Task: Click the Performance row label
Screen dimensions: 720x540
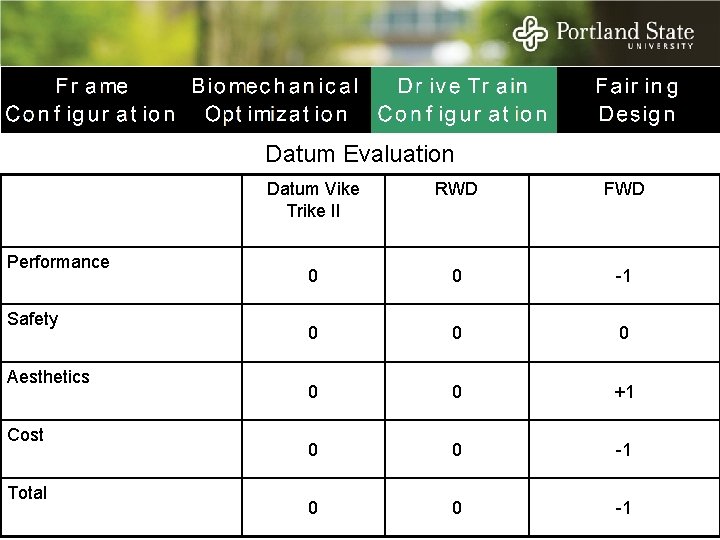Action: point(58,262)
